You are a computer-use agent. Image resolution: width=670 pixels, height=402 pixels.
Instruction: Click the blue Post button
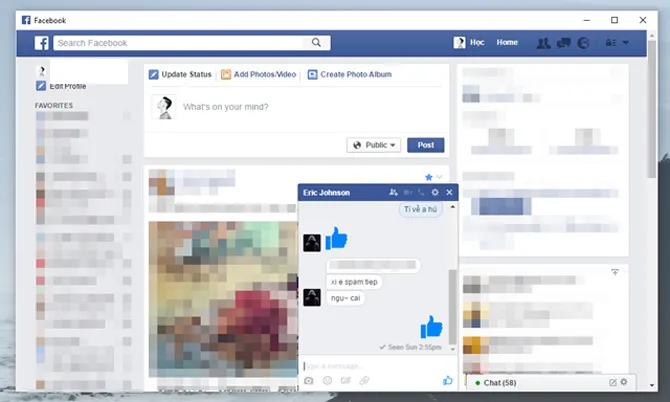[x=426, y=145]
